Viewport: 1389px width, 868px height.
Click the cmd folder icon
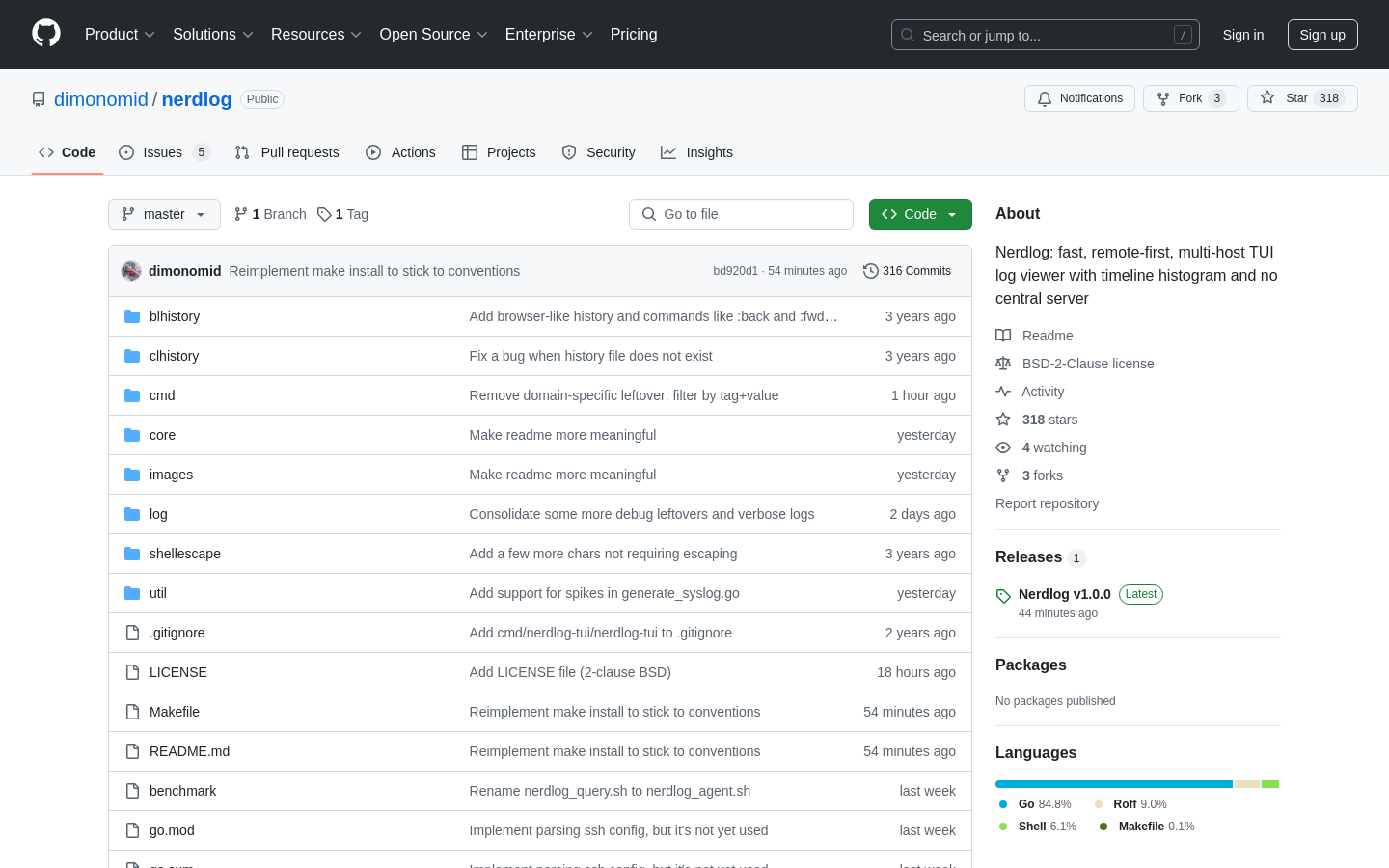click(132, 395)
